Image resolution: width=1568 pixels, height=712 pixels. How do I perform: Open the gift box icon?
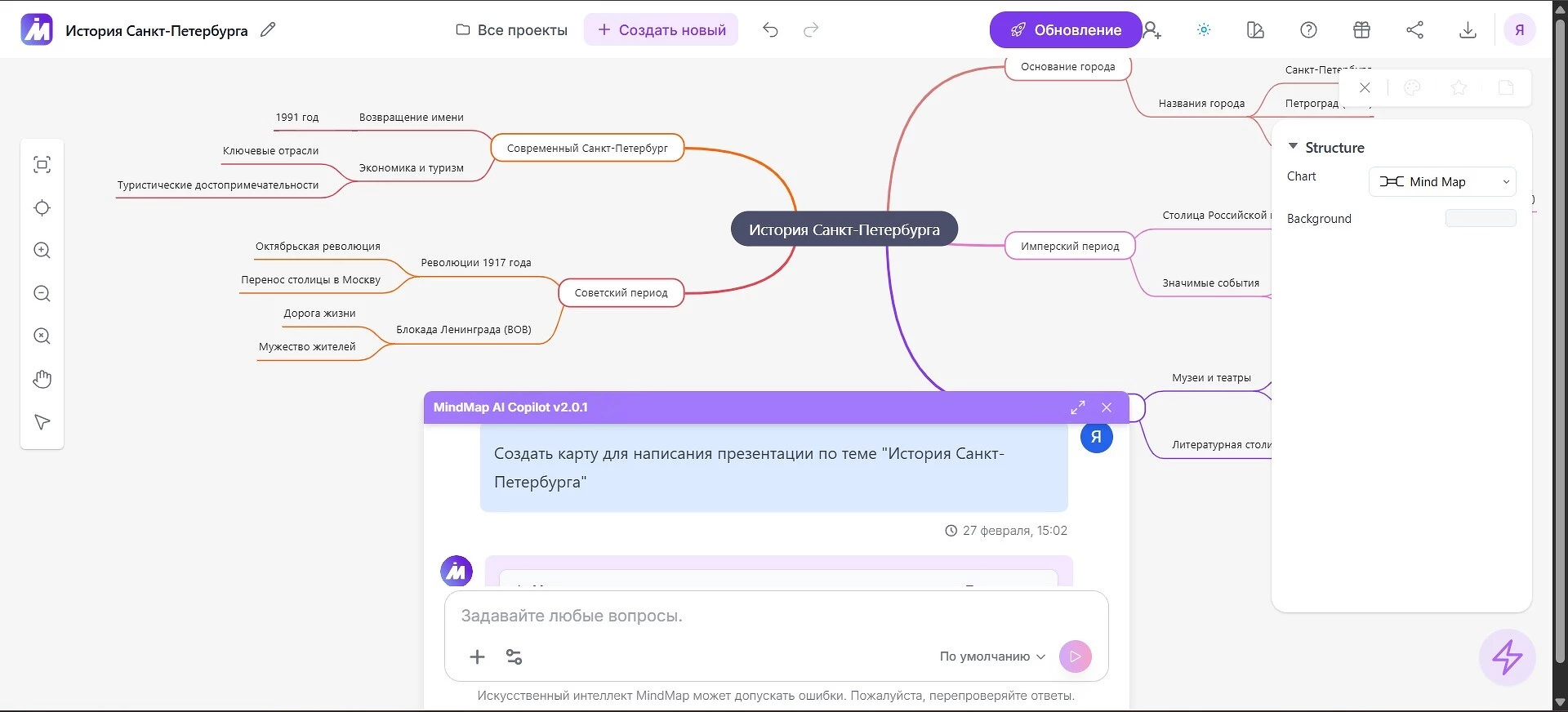point(1361,30)
